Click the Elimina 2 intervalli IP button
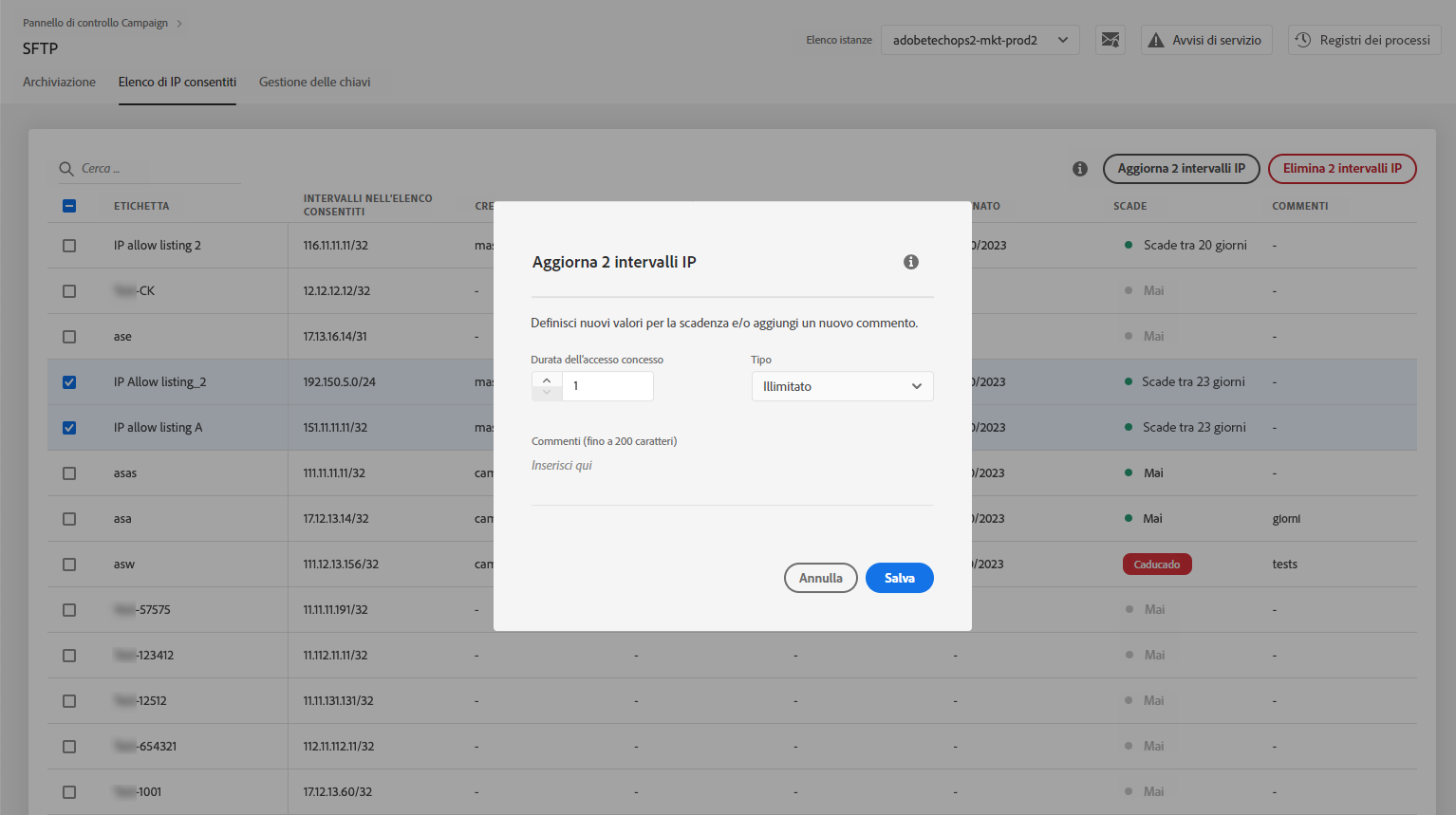Image resolution: width=1456 pixels, height=815 pixels. pos(1342,169)
